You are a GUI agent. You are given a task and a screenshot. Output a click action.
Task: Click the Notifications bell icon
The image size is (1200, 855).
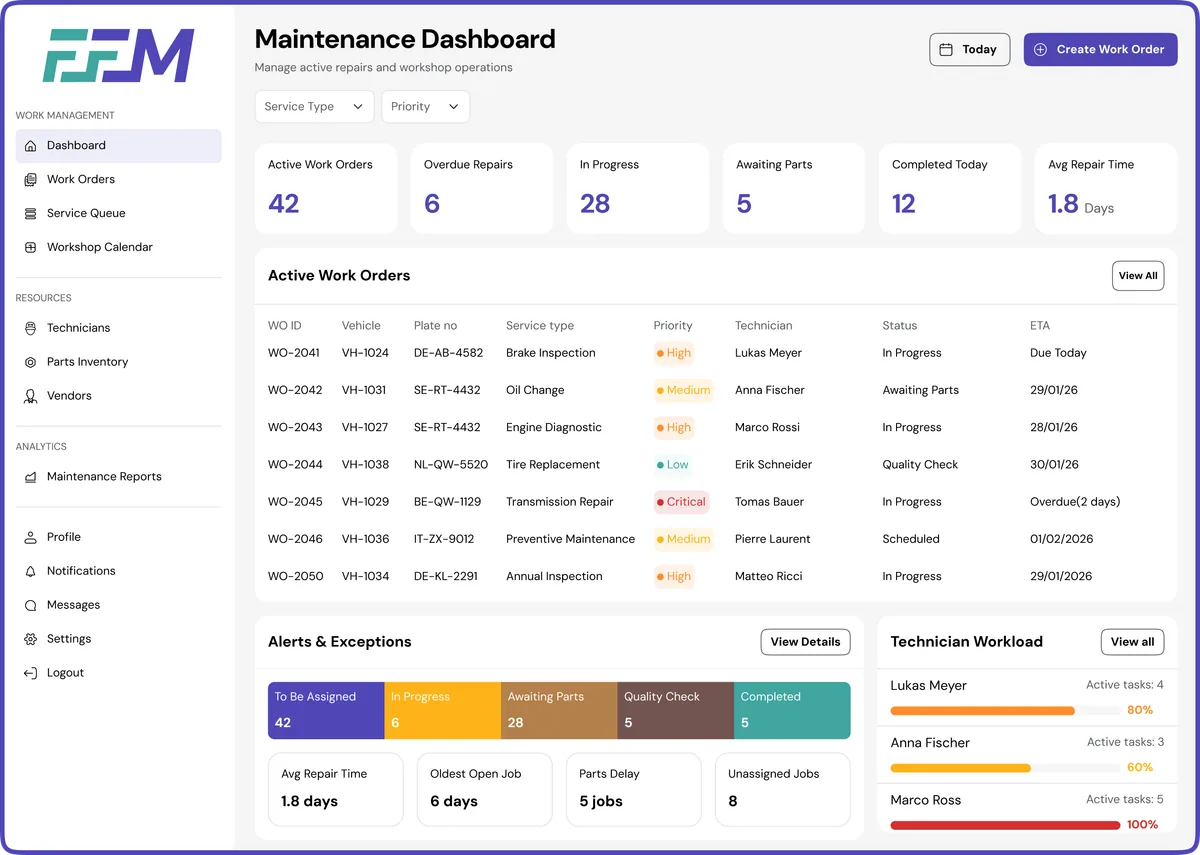[30, 571]
